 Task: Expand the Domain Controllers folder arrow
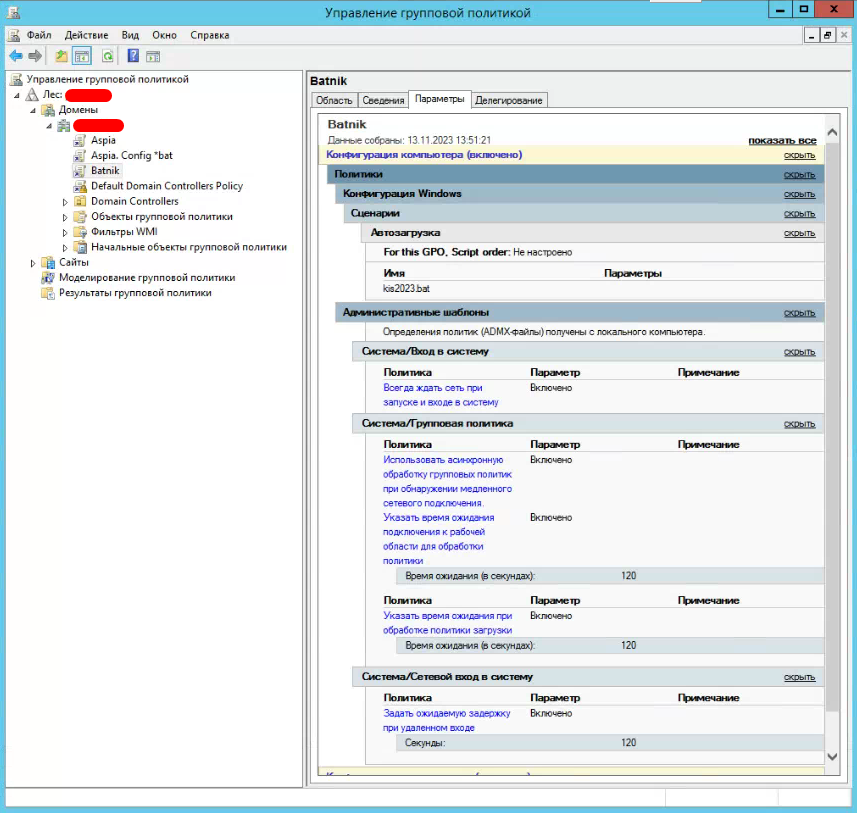[x=65, y=201]
